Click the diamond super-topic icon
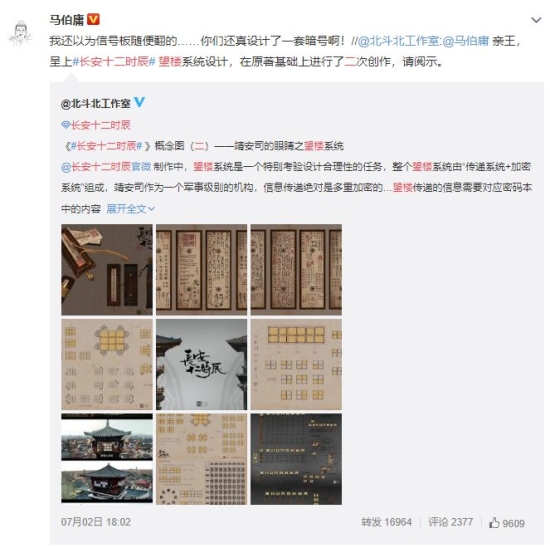 (65, 125)
